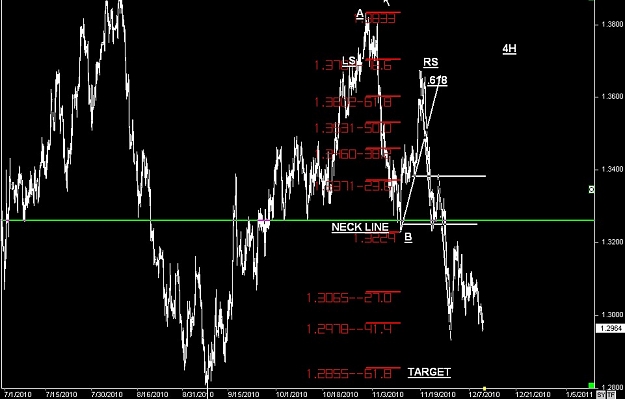Click the green square indicator at chart corner
Screen dimensions: 625x399
pyautogui.click(x=592, y=385)
